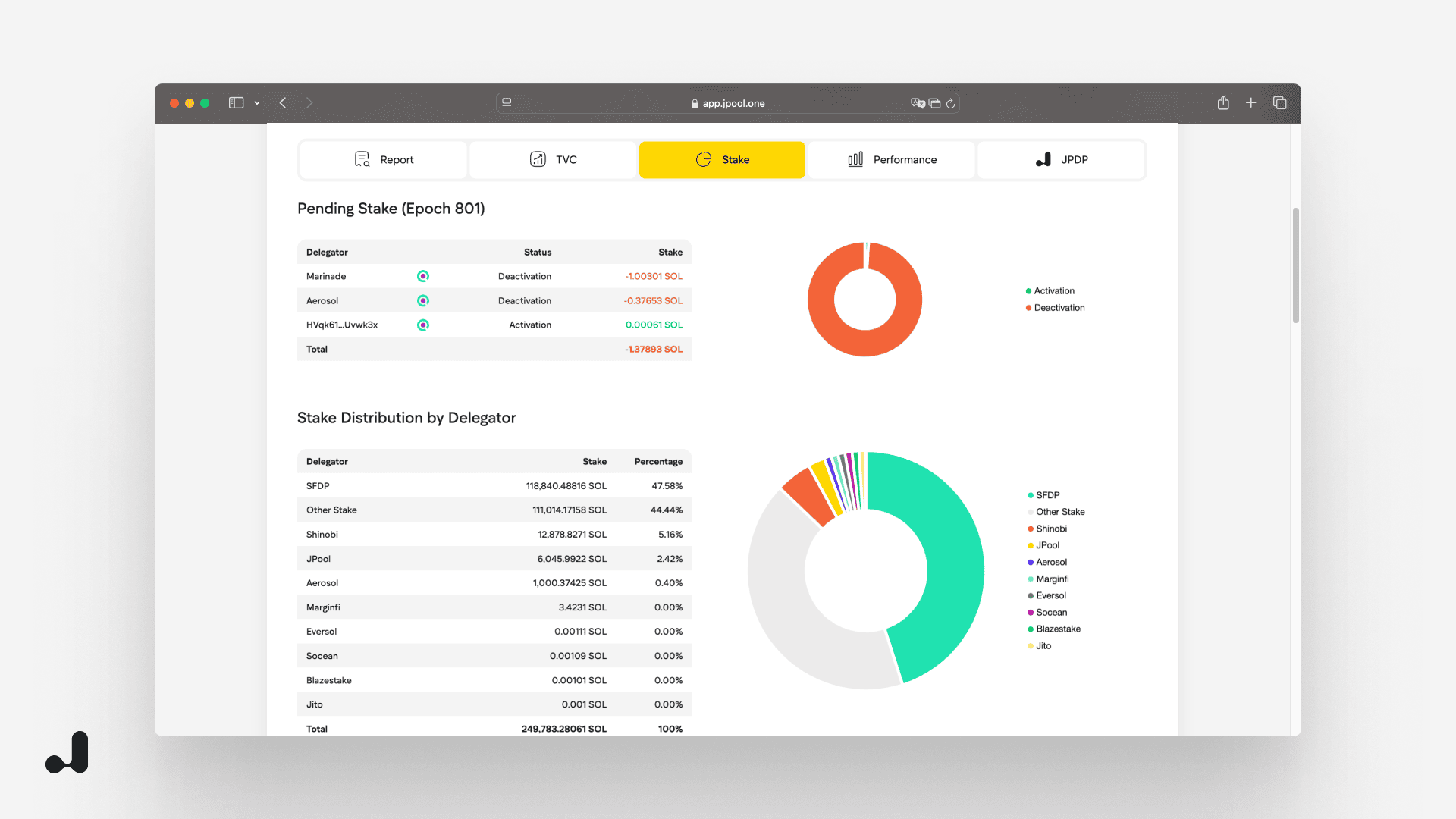Click the Marginfi table row name

pos(323,607)
